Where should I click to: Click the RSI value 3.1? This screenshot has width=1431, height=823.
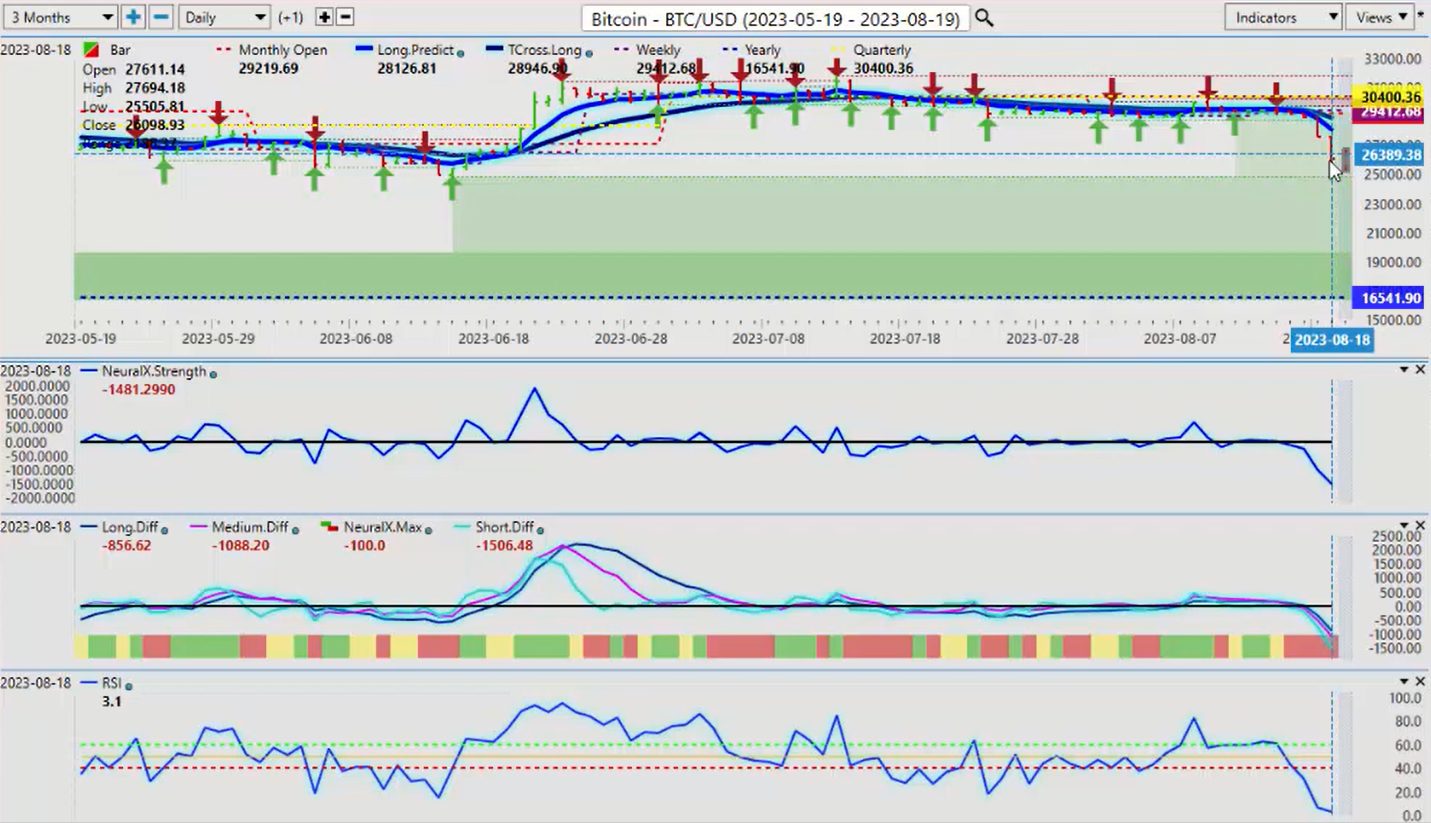111,701
